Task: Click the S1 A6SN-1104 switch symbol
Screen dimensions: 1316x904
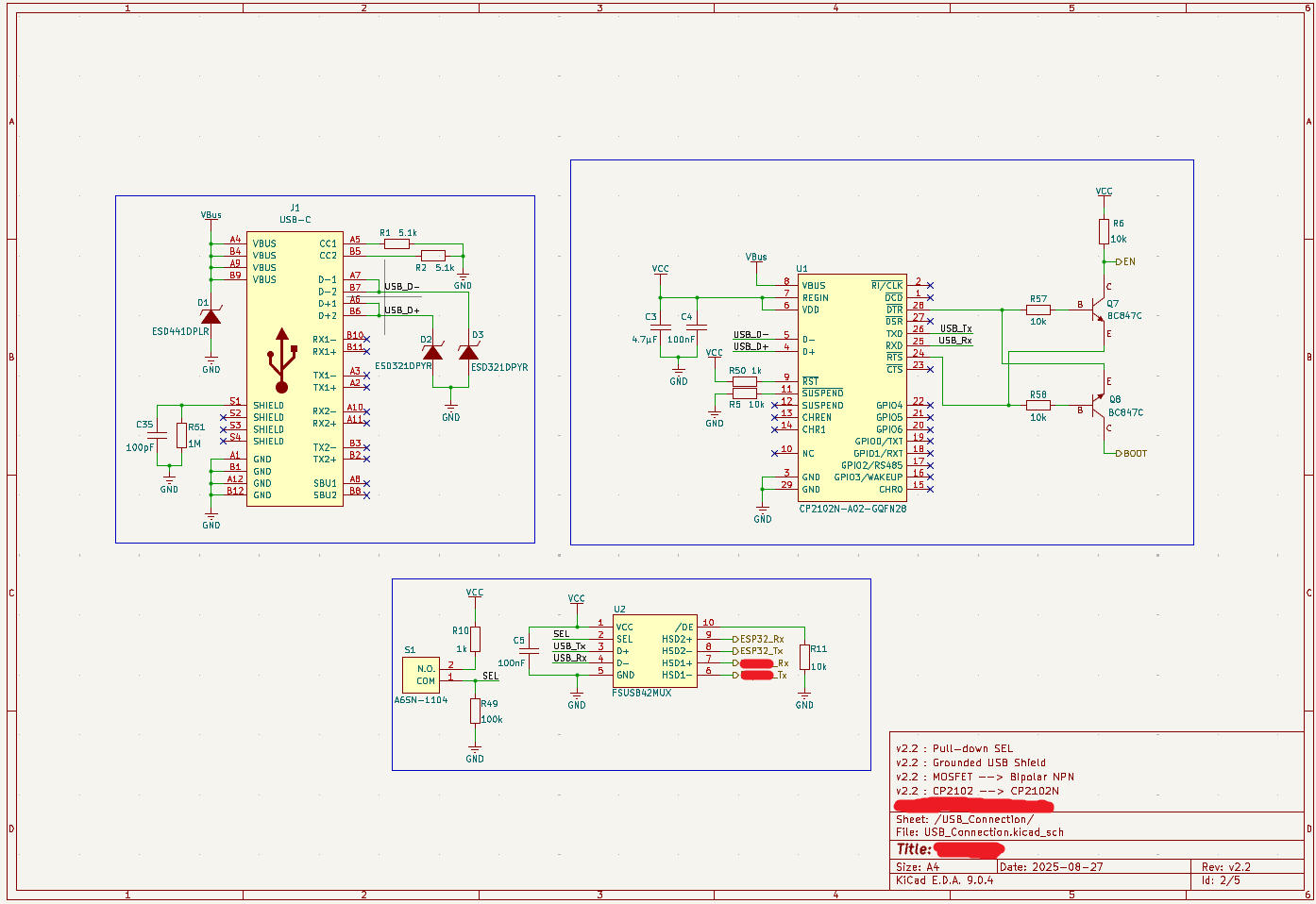Action: pyautogui.click(x=420, y=675)
